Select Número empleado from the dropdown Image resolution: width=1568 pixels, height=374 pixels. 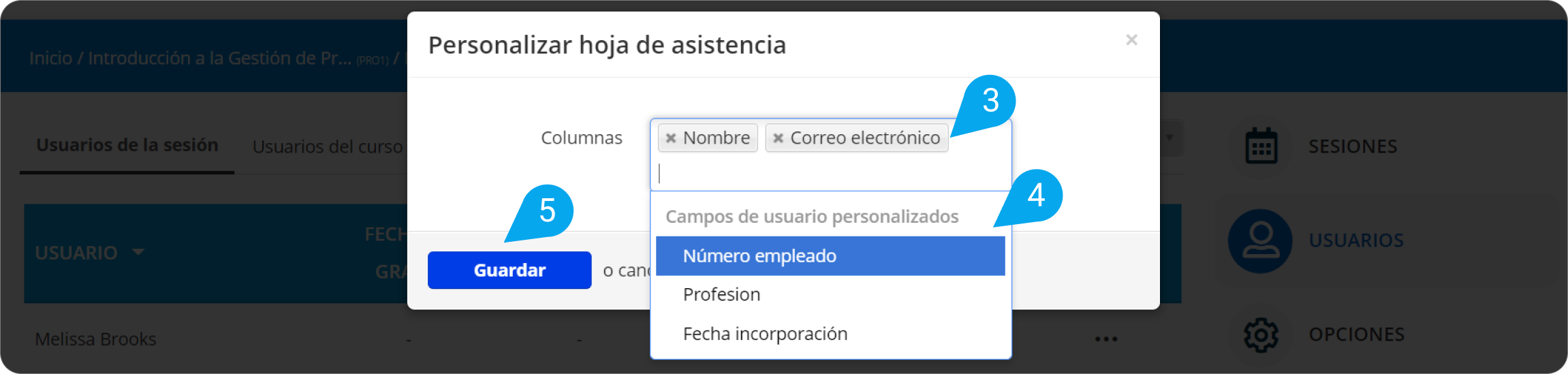tap(830, 256)
